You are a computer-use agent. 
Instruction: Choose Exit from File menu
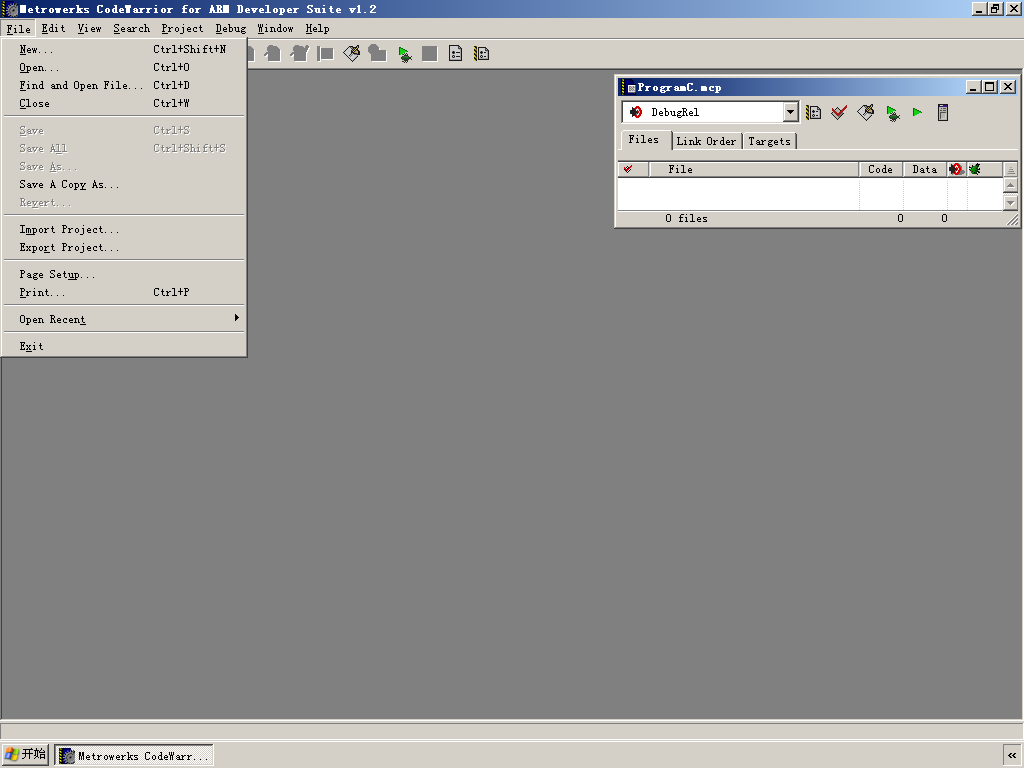coord(124,346)
